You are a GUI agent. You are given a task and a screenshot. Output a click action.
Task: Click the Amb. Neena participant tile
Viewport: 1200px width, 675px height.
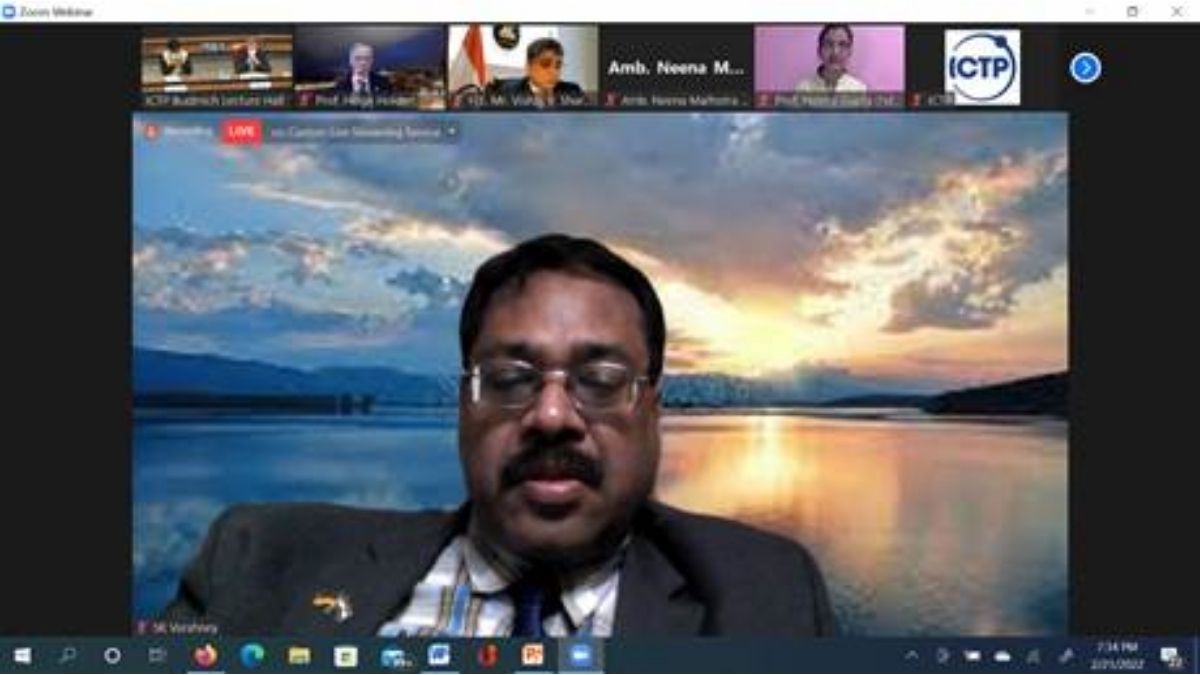677,67
